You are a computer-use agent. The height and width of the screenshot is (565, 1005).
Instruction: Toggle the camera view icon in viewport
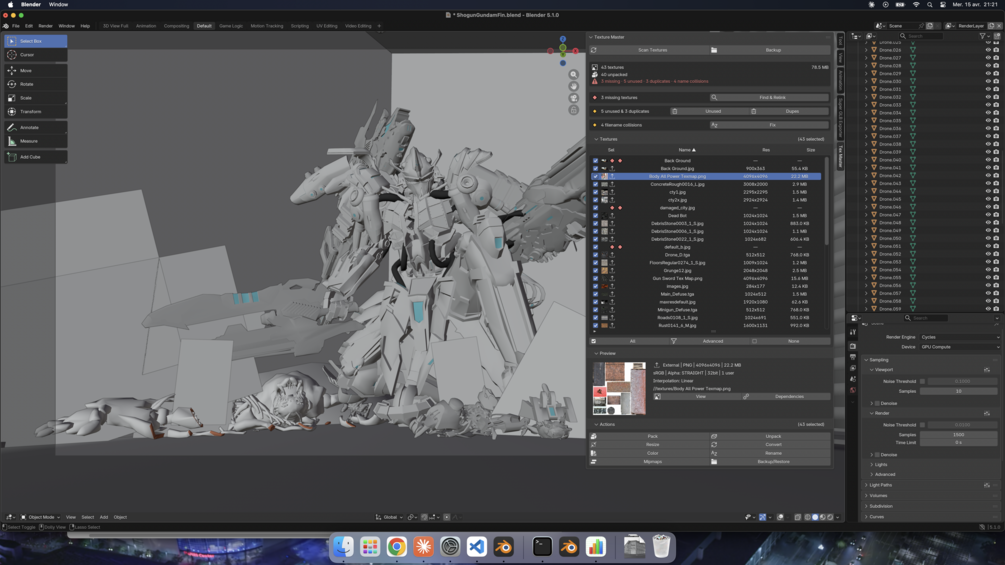[574, 98]
